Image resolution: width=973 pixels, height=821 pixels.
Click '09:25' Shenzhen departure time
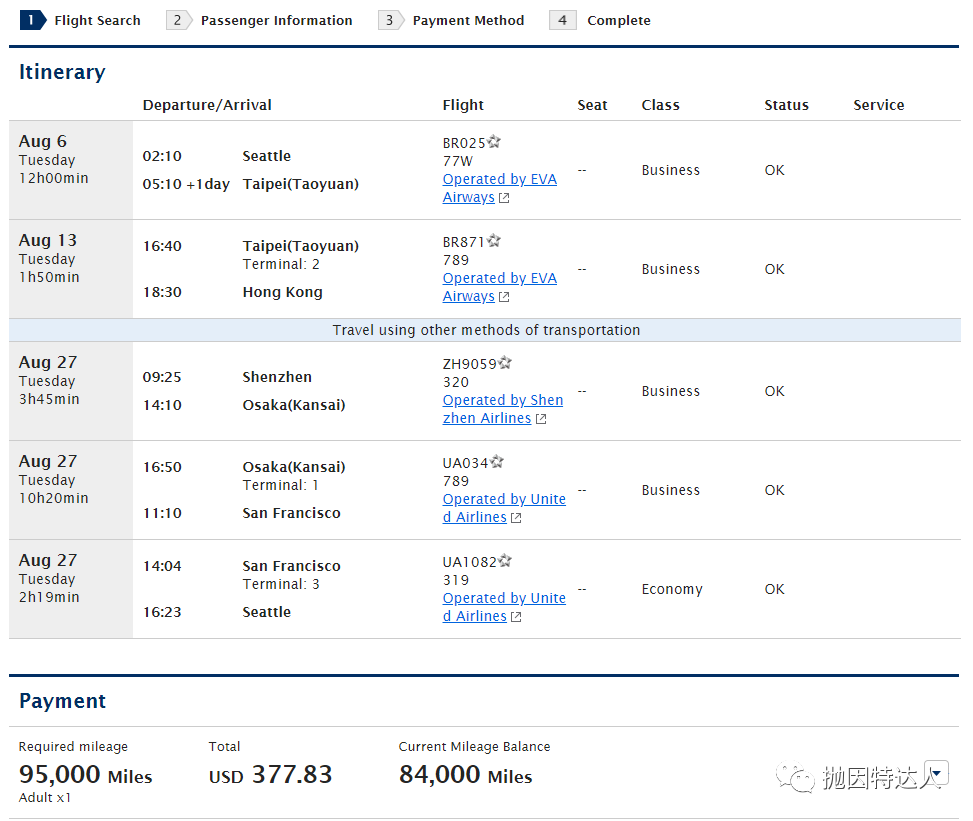point(162,377)
